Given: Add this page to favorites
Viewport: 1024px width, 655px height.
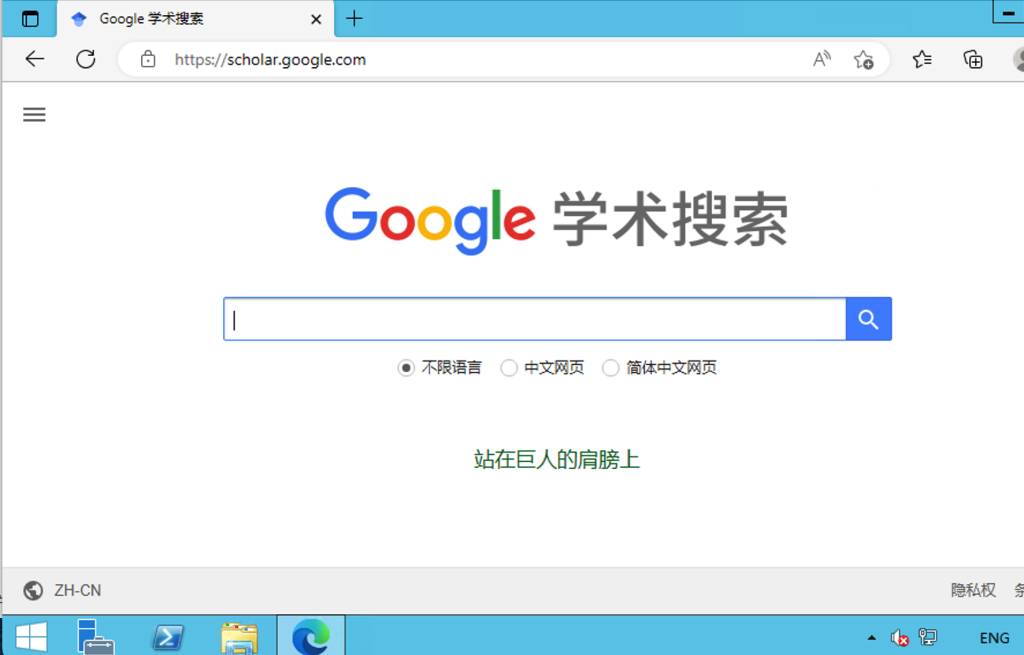Looking at the screenshot, I should pos(863,59).
